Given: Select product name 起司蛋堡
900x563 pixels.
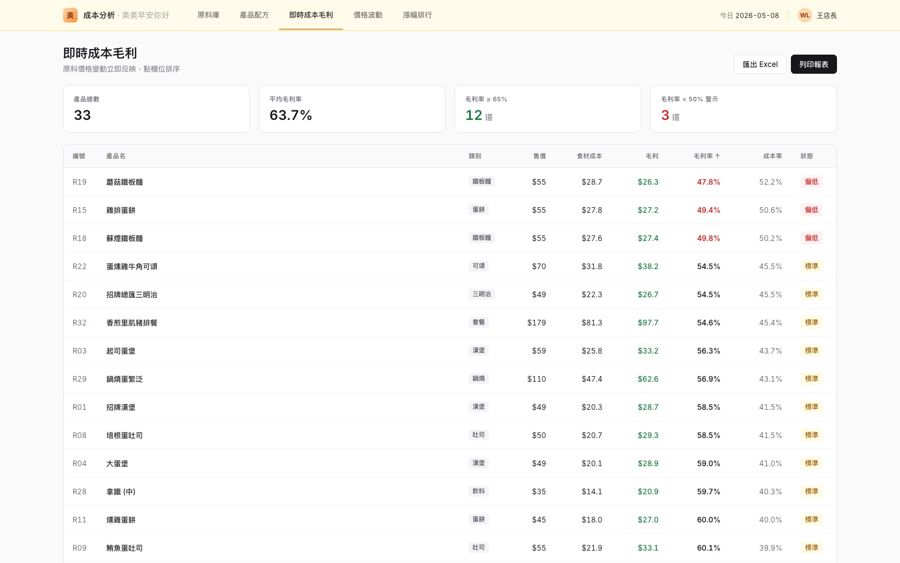Looking at the screenshot, I should [121, 351].
